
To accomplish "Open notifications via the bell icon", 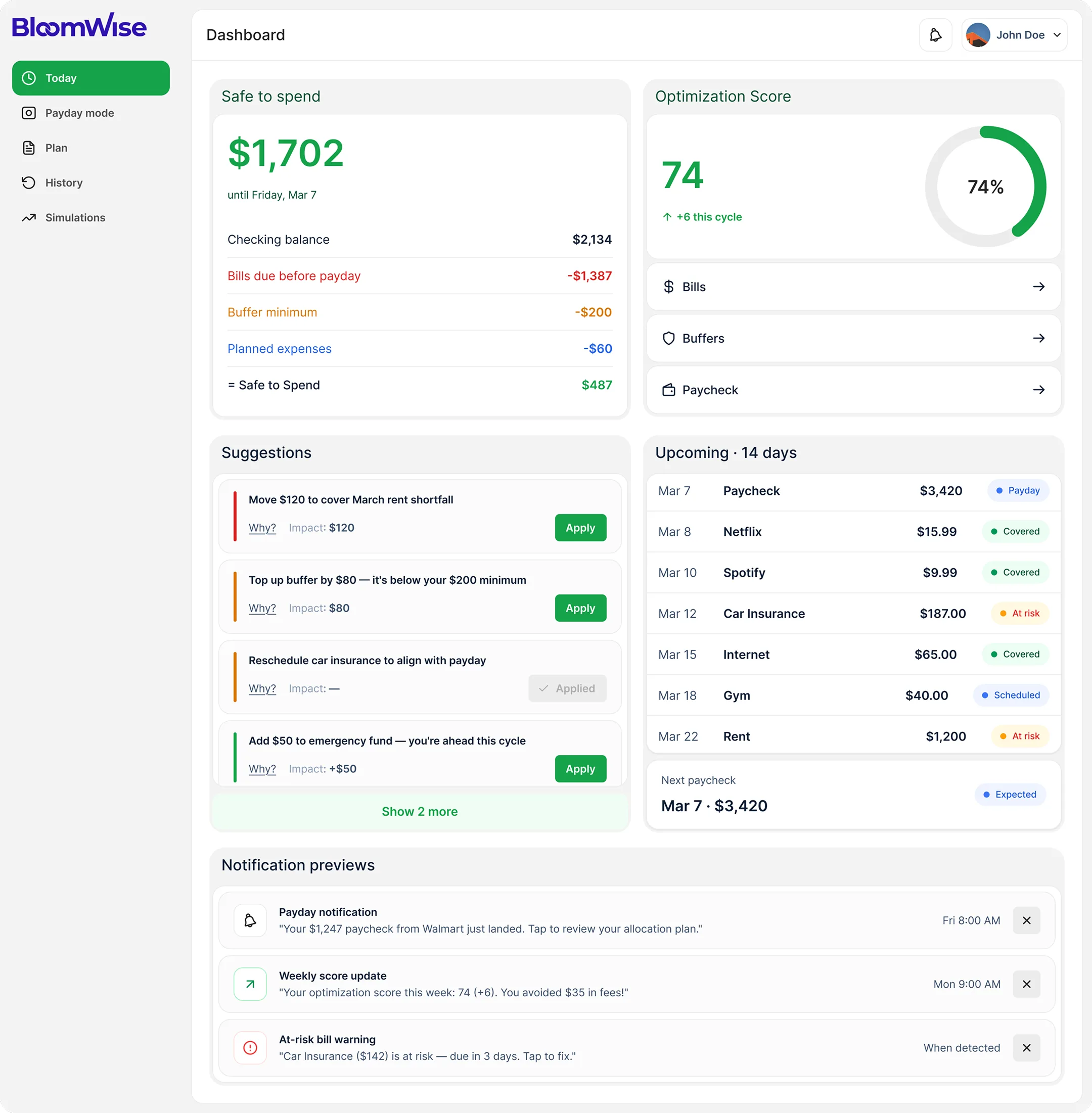I will click(x=935, y=35).
